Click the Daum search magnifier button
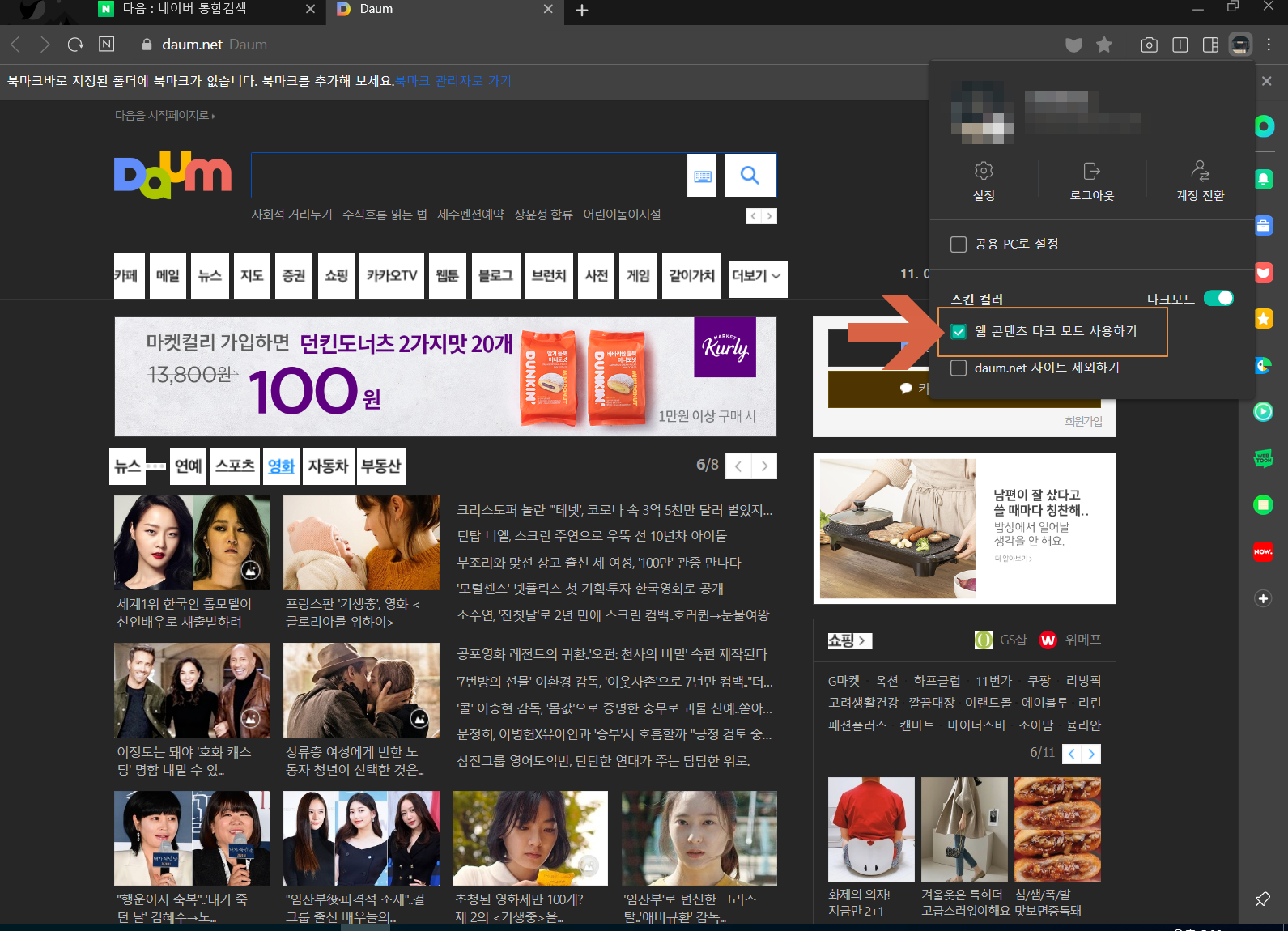Image resolution: width=1288 pixels, height=931 pixels. click(750, 175)
